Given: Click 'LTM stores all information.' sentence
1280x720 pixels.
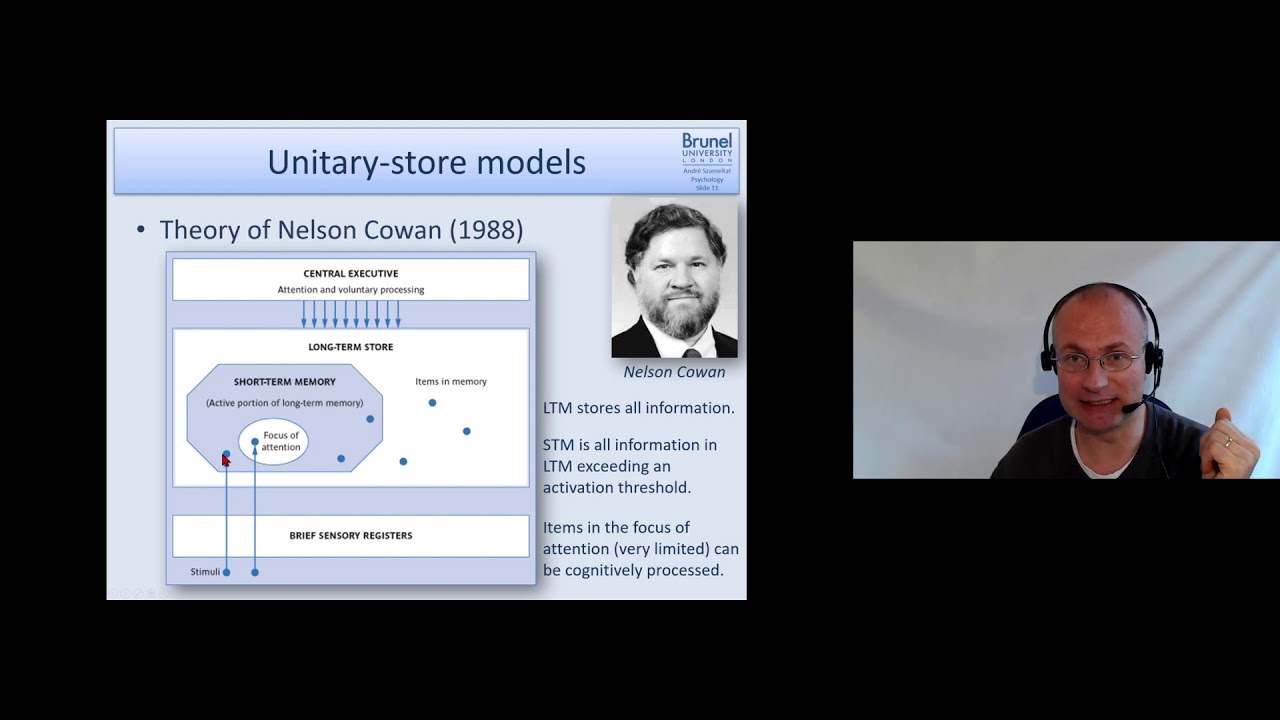Looking at the screenshot, I should pyautogui.click(x=639, y=408).
